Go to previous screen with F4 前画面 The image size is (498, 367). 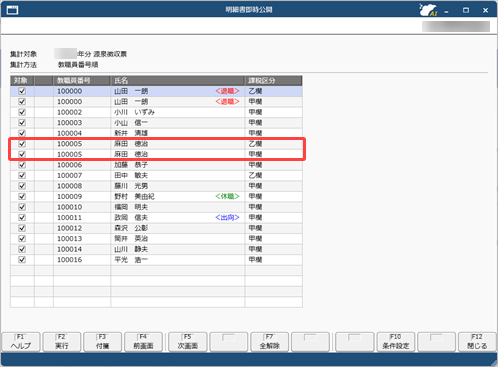click(x=143, y=342)
